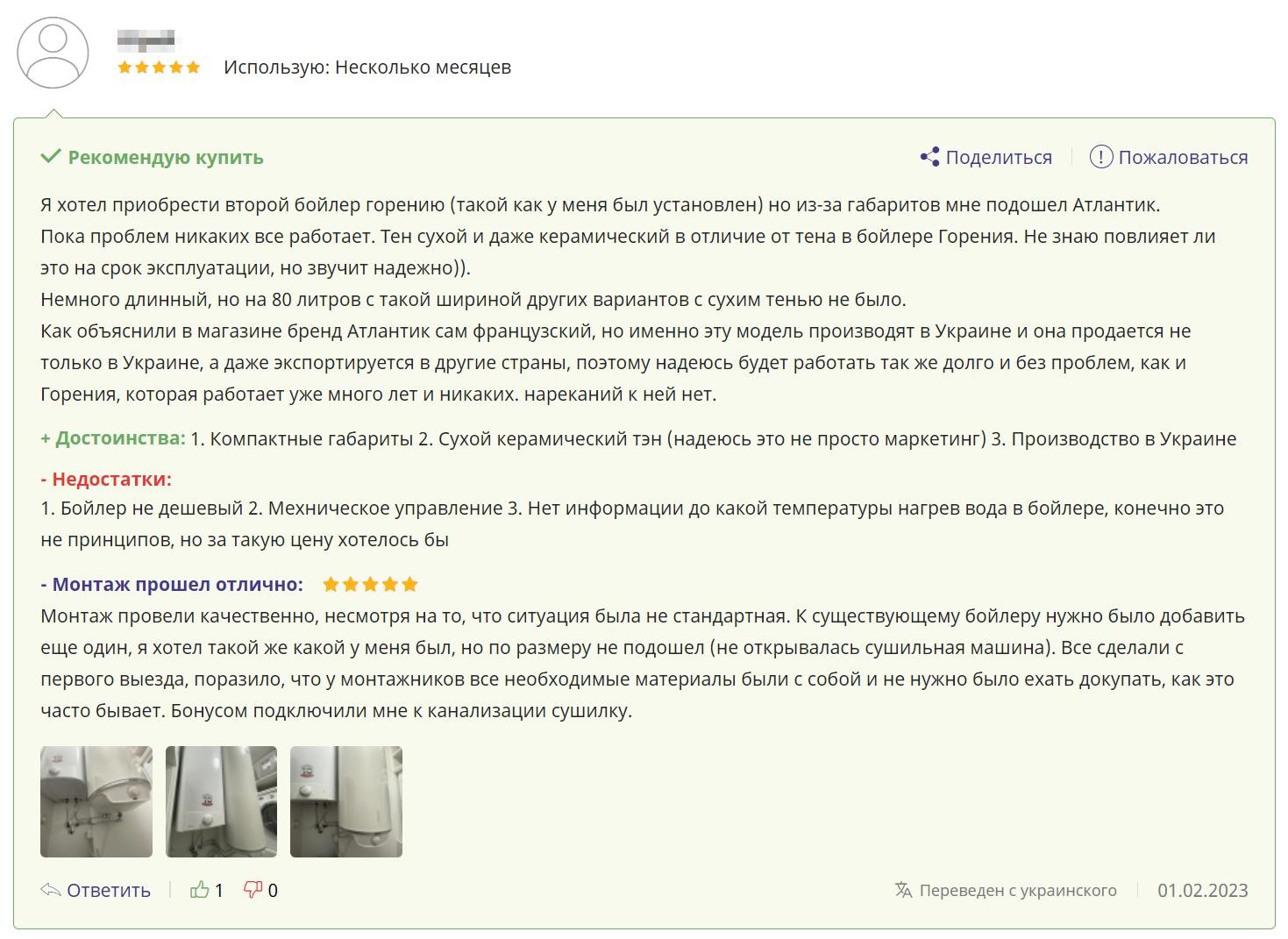Click the blurred reviewer username

pos(146,39)
